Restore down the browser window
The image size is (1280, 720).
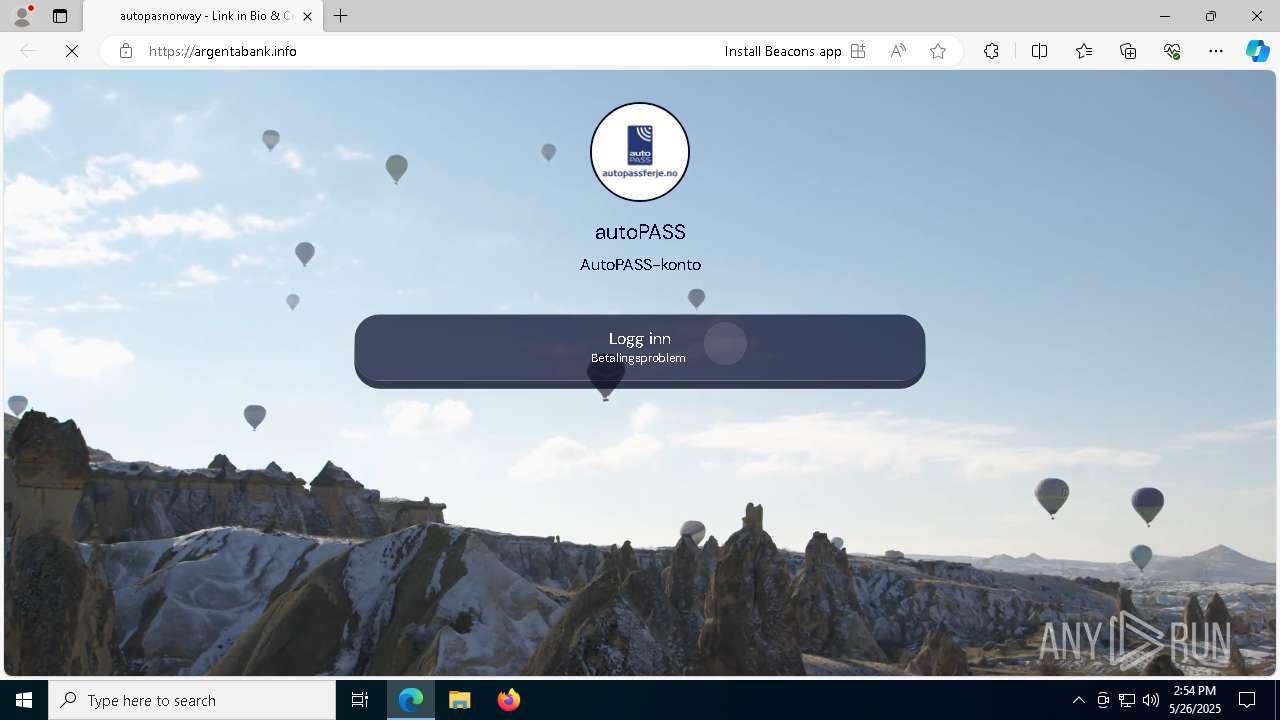point(1211,16)
